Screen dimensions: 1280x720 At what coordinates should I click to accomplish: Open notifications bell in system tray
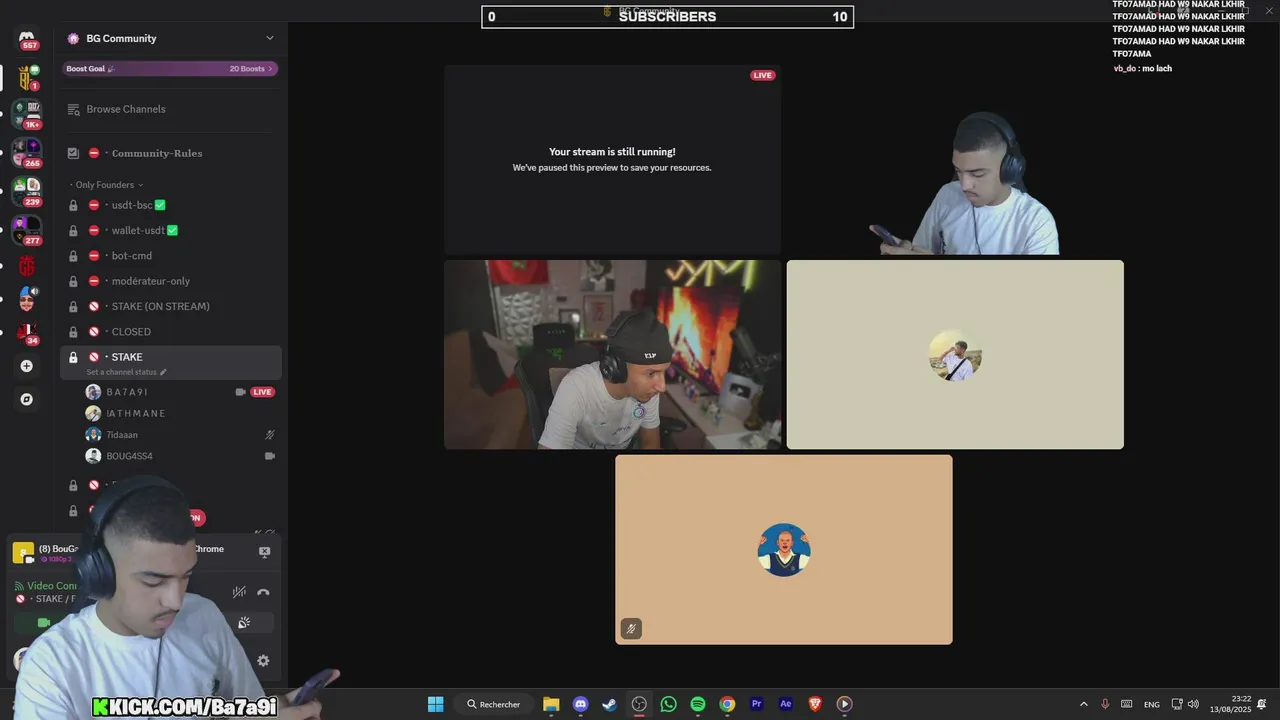[x=1262, y=704]
